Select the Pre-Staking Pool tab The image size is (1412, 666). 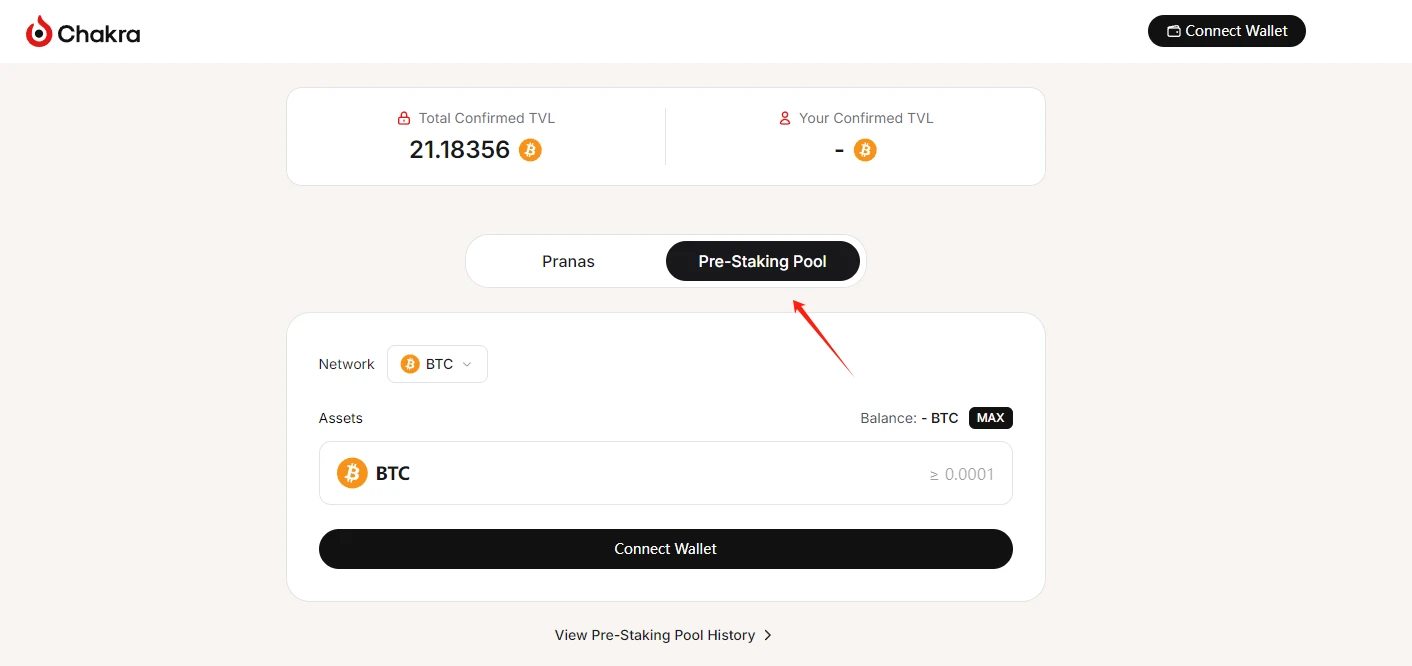762,262
